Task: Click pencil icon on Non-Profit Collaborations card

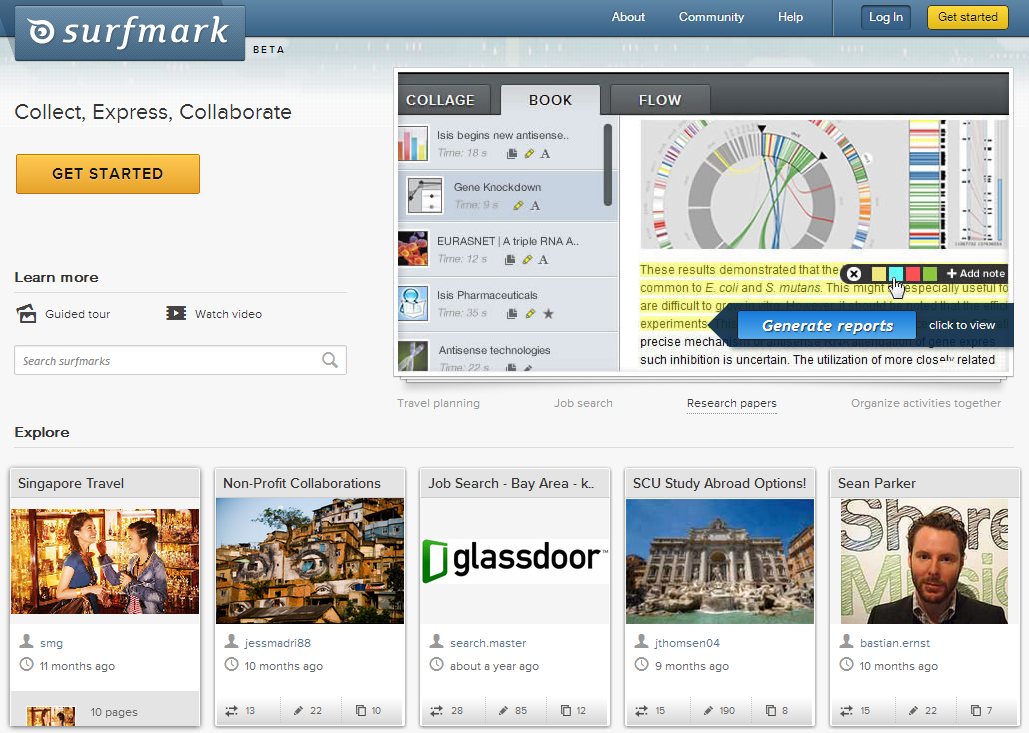Action: (299, 711)
